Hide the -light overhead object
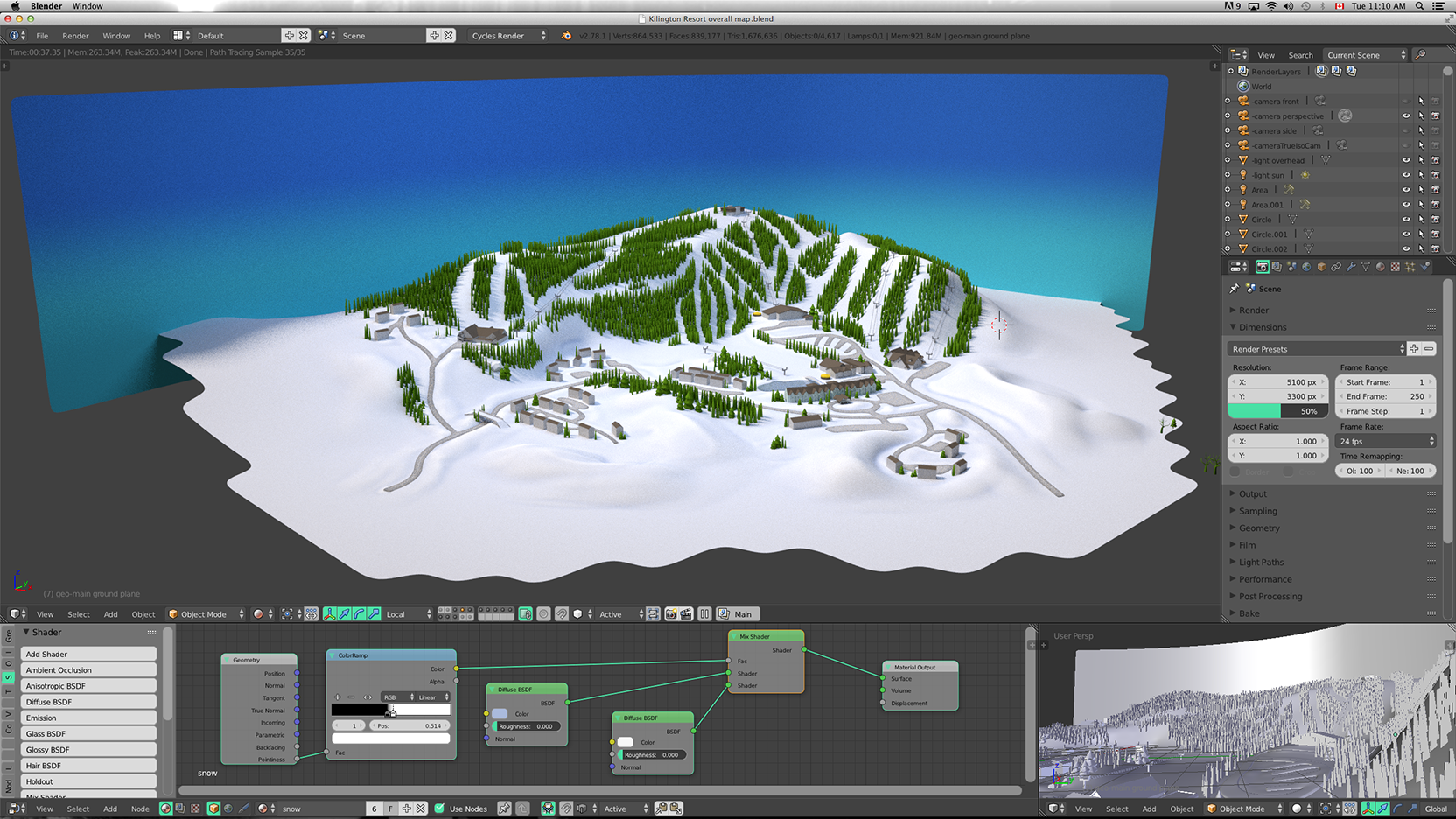 tap(1406, 160)
